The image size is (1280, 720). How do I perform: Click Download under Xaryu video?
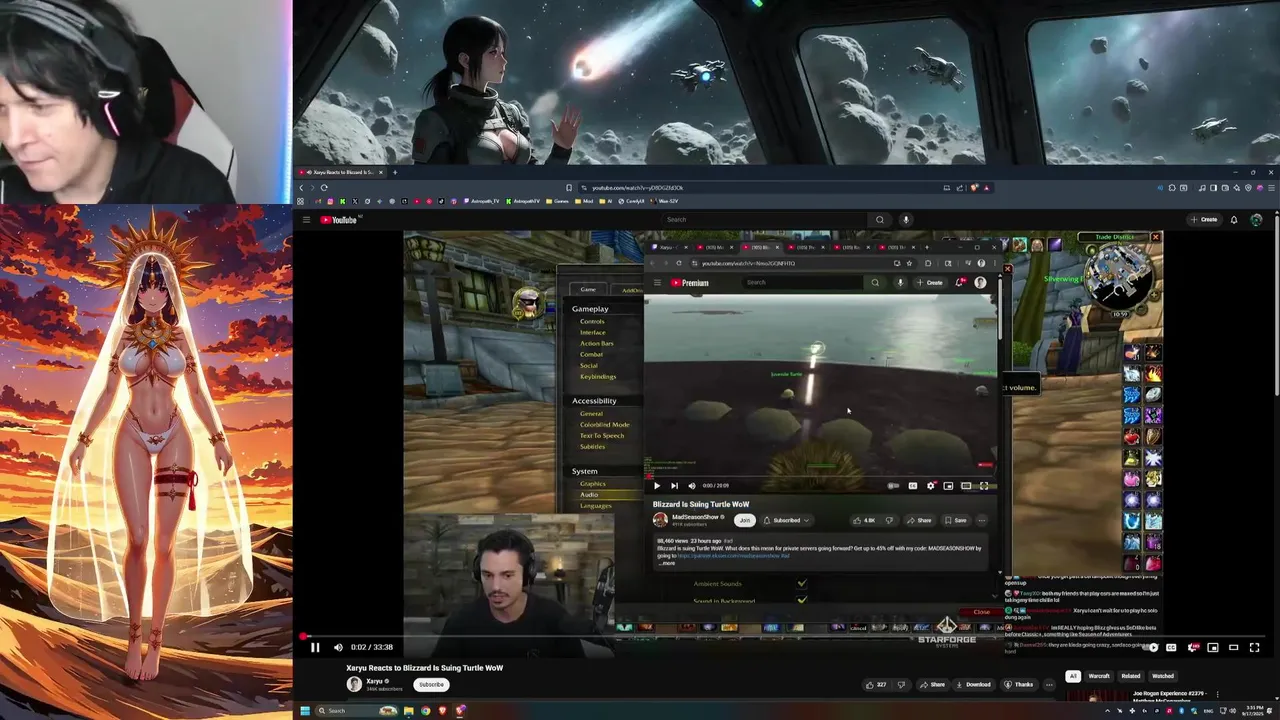coord(972,685)
